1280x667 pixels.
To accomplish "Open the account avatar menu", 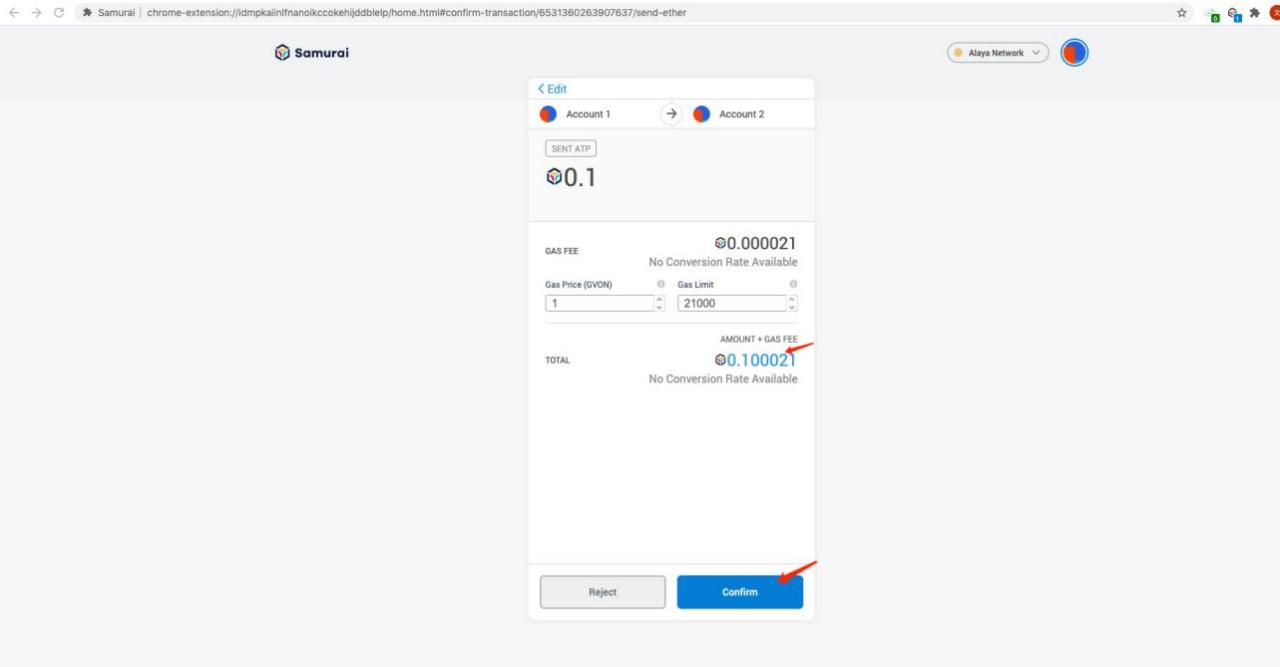I will (x=1074, y=53).
